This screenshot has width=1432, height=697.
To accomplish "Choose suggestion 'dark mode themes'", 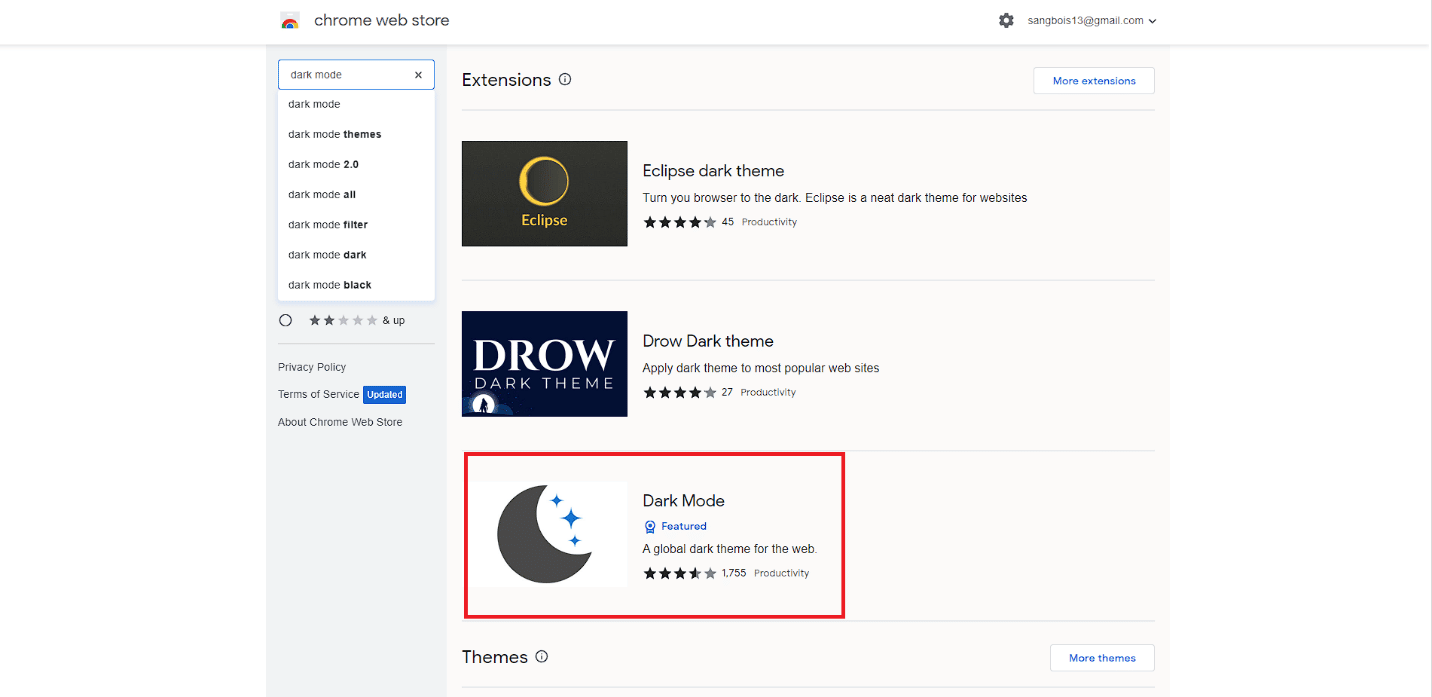I will click(356, 134).
